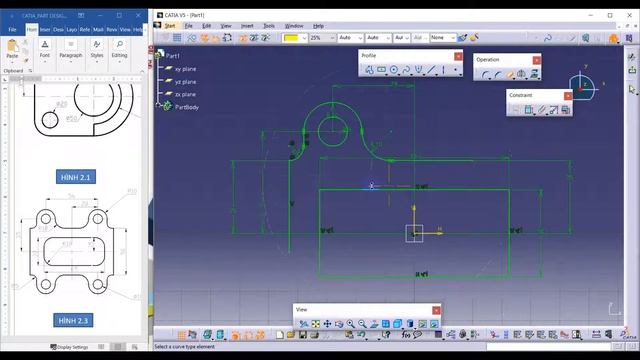Open the None layer dropdown
Viewport: 640px width, 360px height.
(x=453, y=38)
